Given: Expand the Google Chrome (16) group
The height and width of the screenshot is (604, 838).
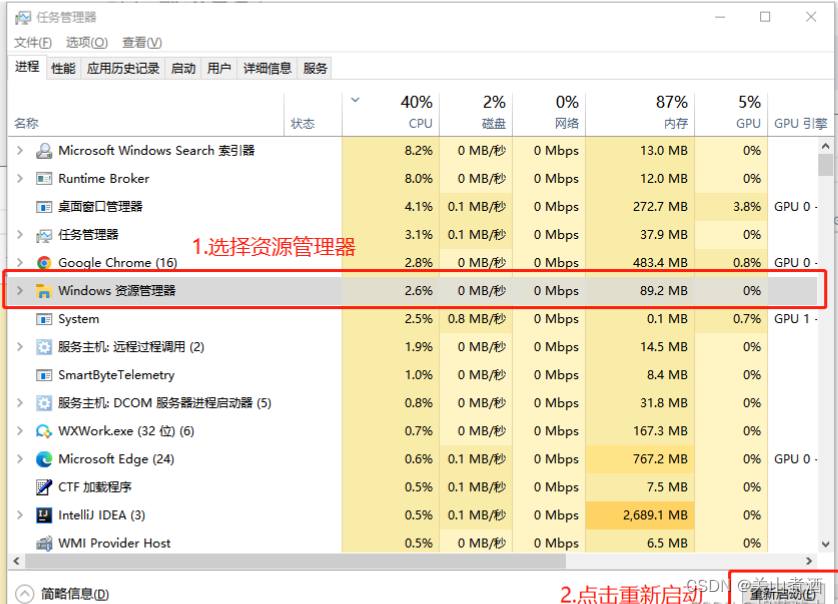Looking at the screenshot, I should [20, 262].
